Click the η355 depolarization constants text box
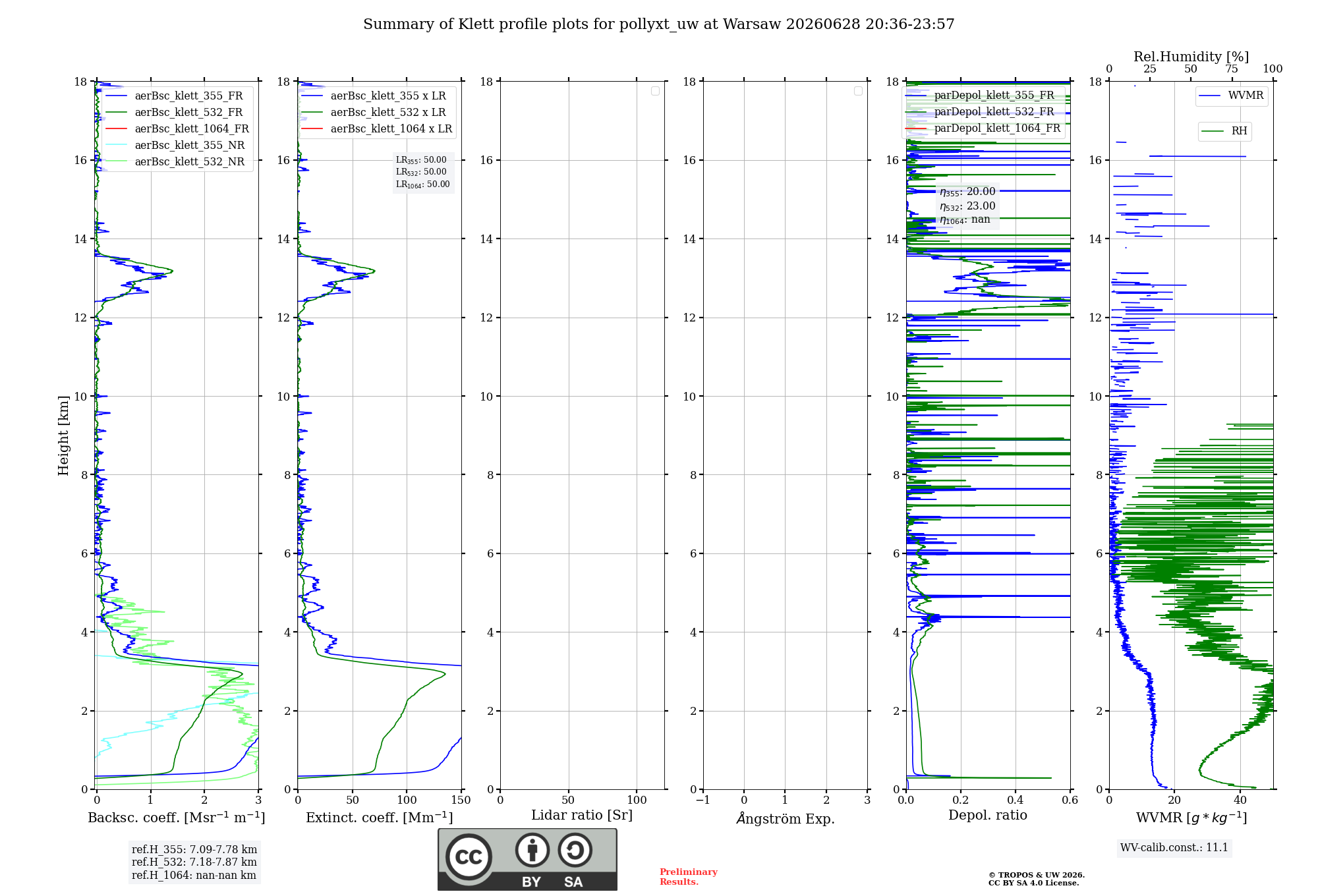This screenshot has height=896, width=1318. point(967,206)
